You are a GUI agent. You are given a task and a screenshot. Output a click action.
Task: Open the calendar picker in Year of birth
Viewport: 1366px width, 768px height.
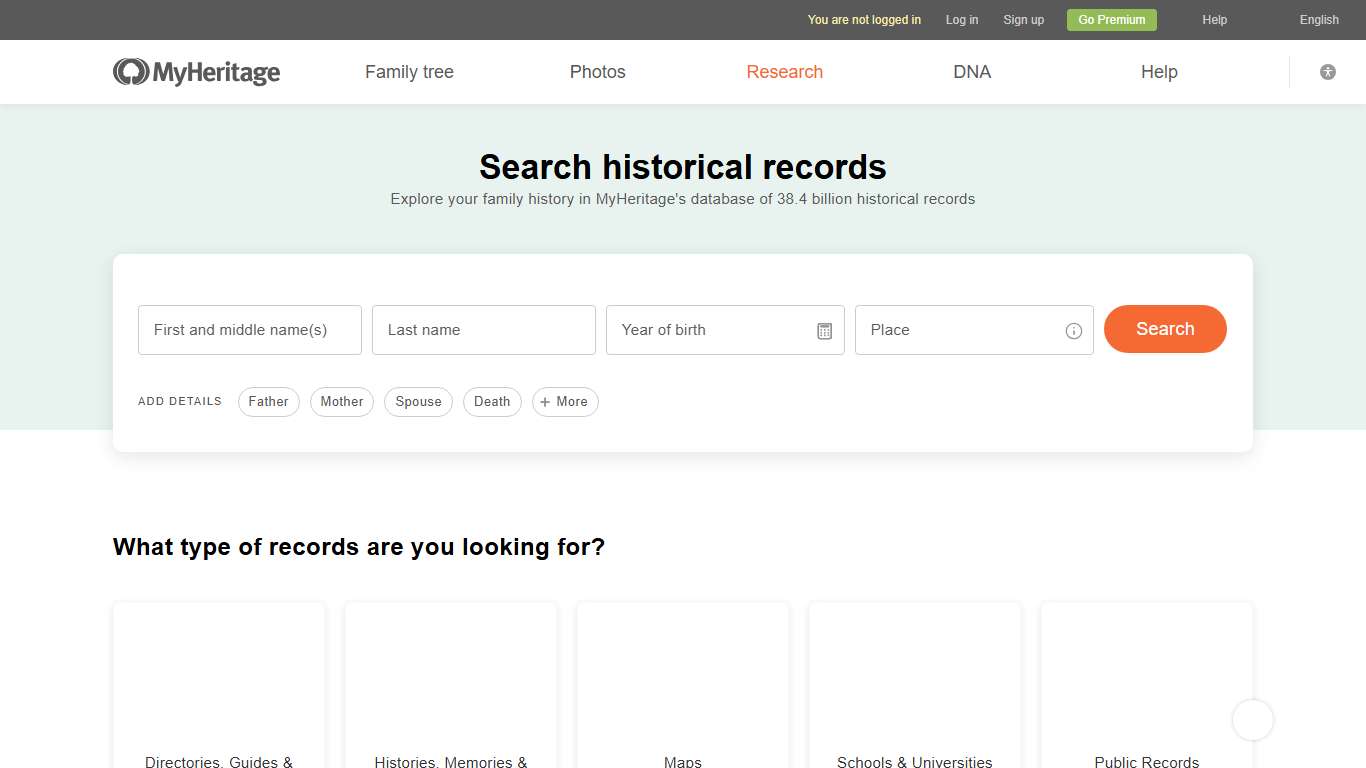(x=824, y=330)
